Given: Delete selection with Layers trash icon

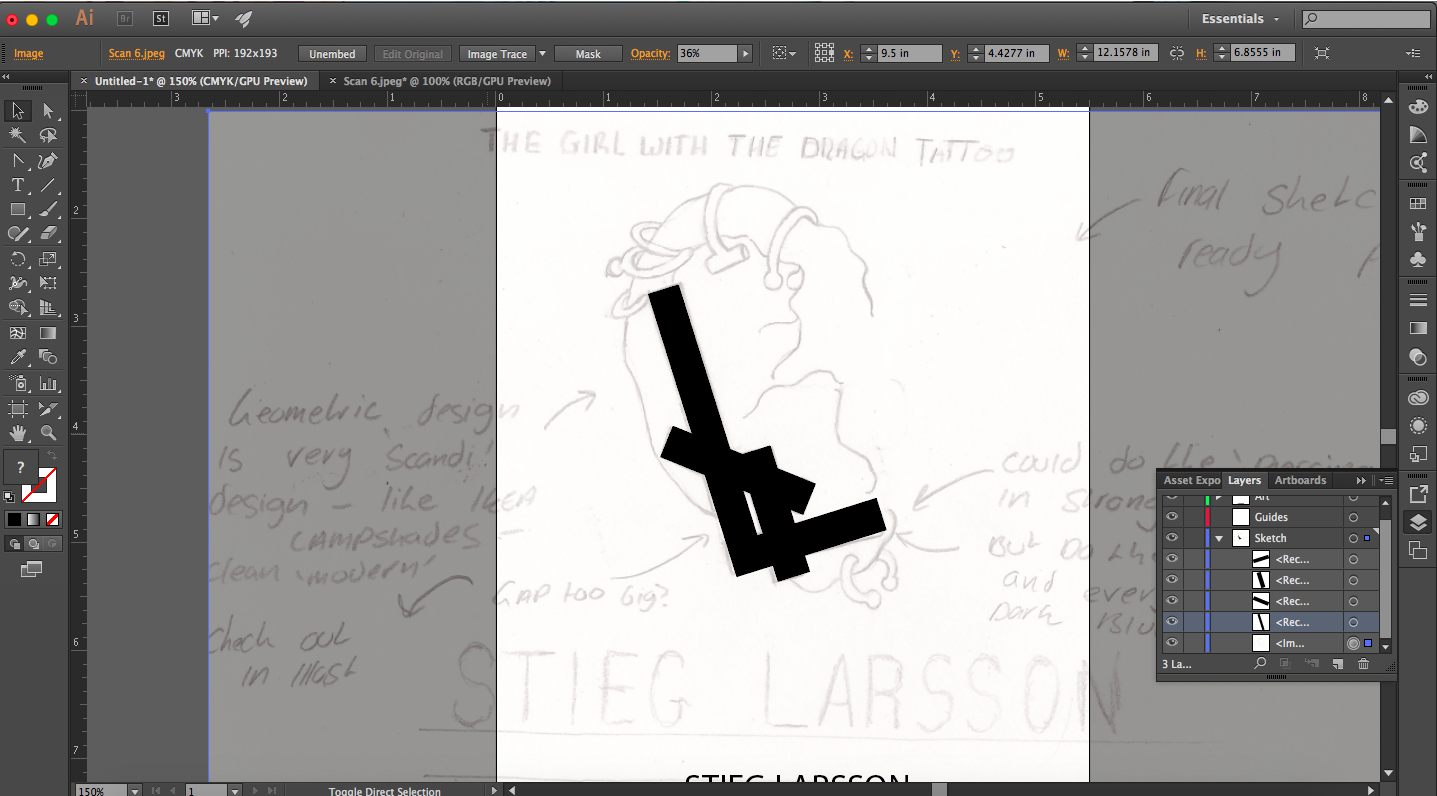Looking at the screenshot, I should click(x=1363, y=664).
